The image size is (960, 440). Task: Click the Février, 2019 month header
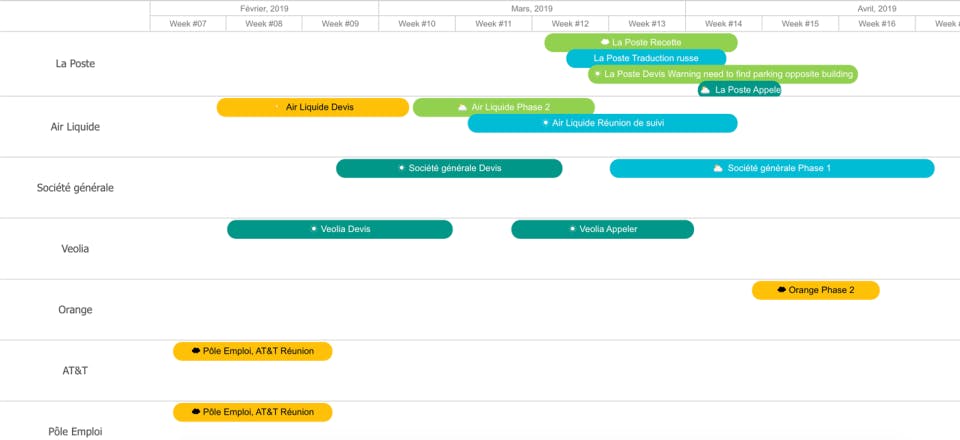(x=264, y=9)
